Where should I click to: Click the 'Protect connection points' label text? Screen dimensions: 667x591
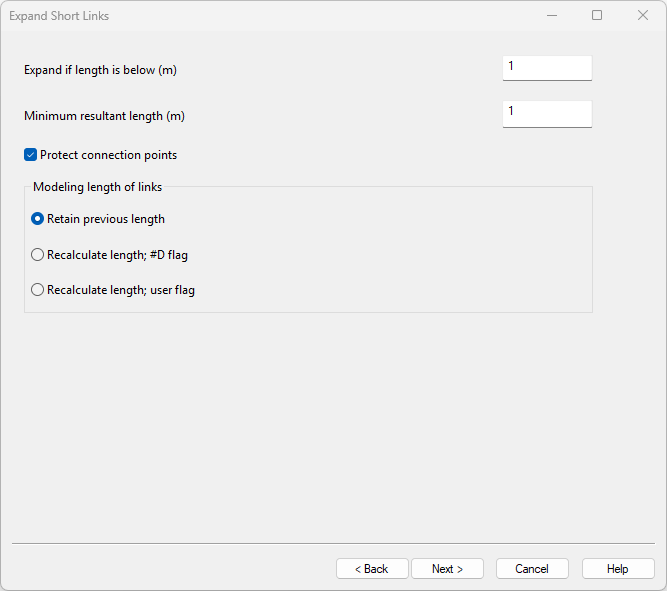click(108, 155)
